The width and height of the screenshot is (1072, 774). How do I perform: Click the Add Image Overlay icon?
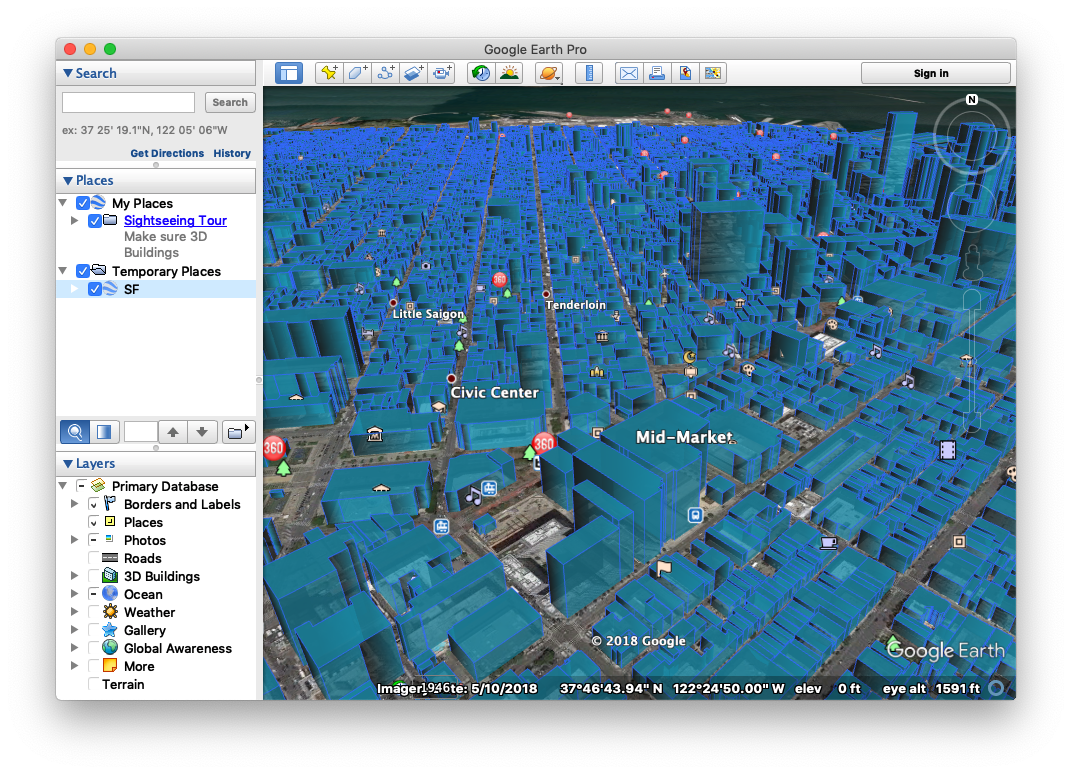point(413,72)
